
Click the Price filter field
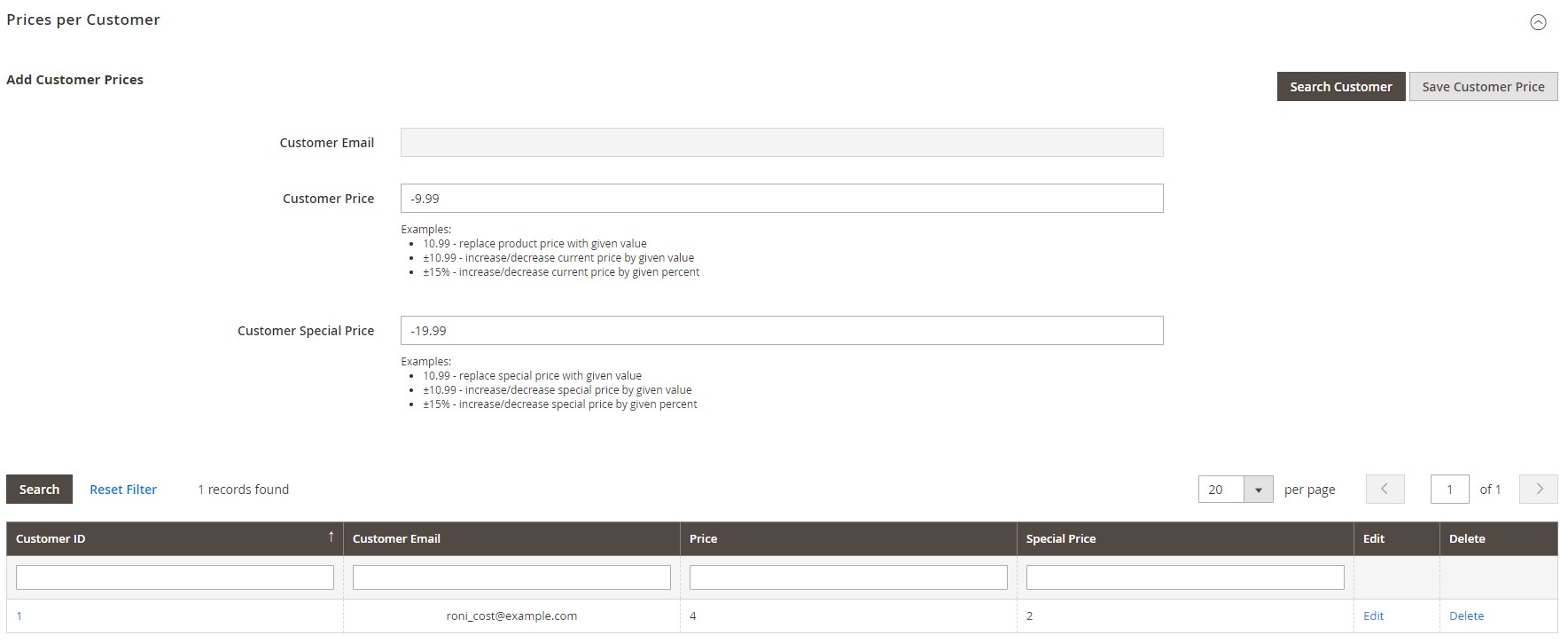[848, 577]
